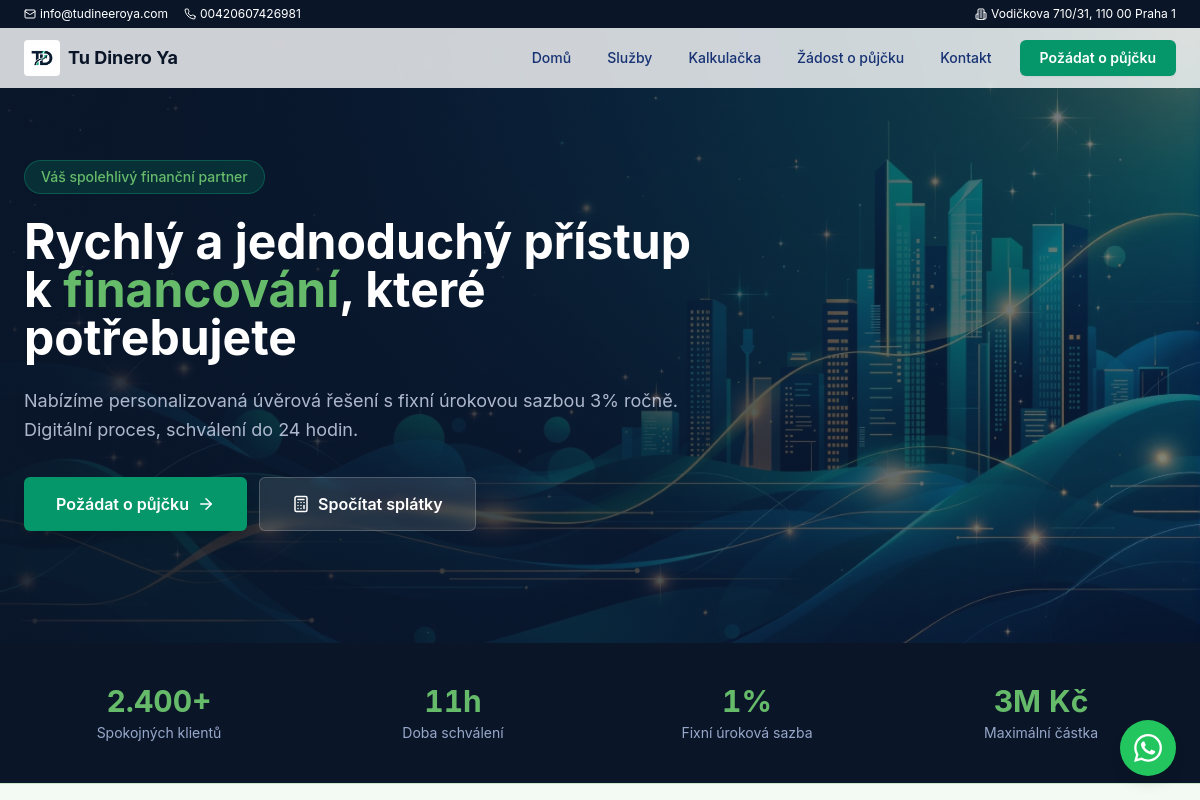Click the envelope icon beside the email address
The image size is (1200, 800).
click(30, 14)
